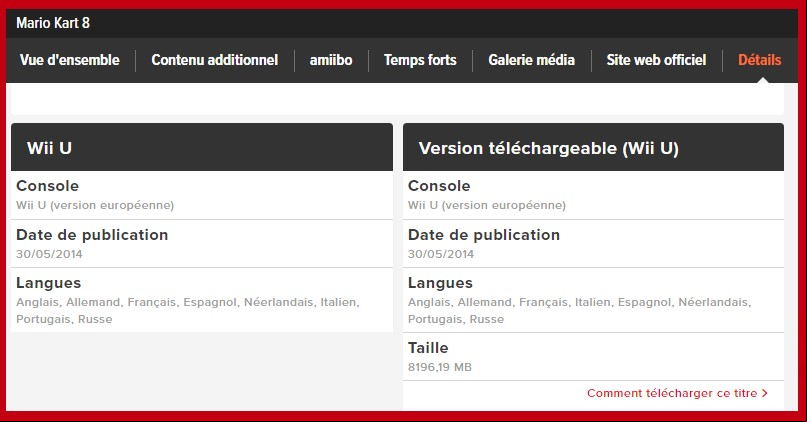This screenshot has width=807, height=422.
Task: Switch to the Contenu additionnel tab
Action: 215,60
